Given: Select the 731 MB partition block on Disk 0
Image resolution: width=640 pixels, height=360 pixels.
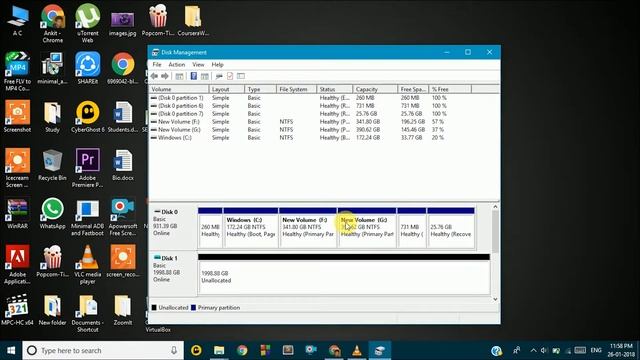Looking at the screenshot, I should click(411, 227).
